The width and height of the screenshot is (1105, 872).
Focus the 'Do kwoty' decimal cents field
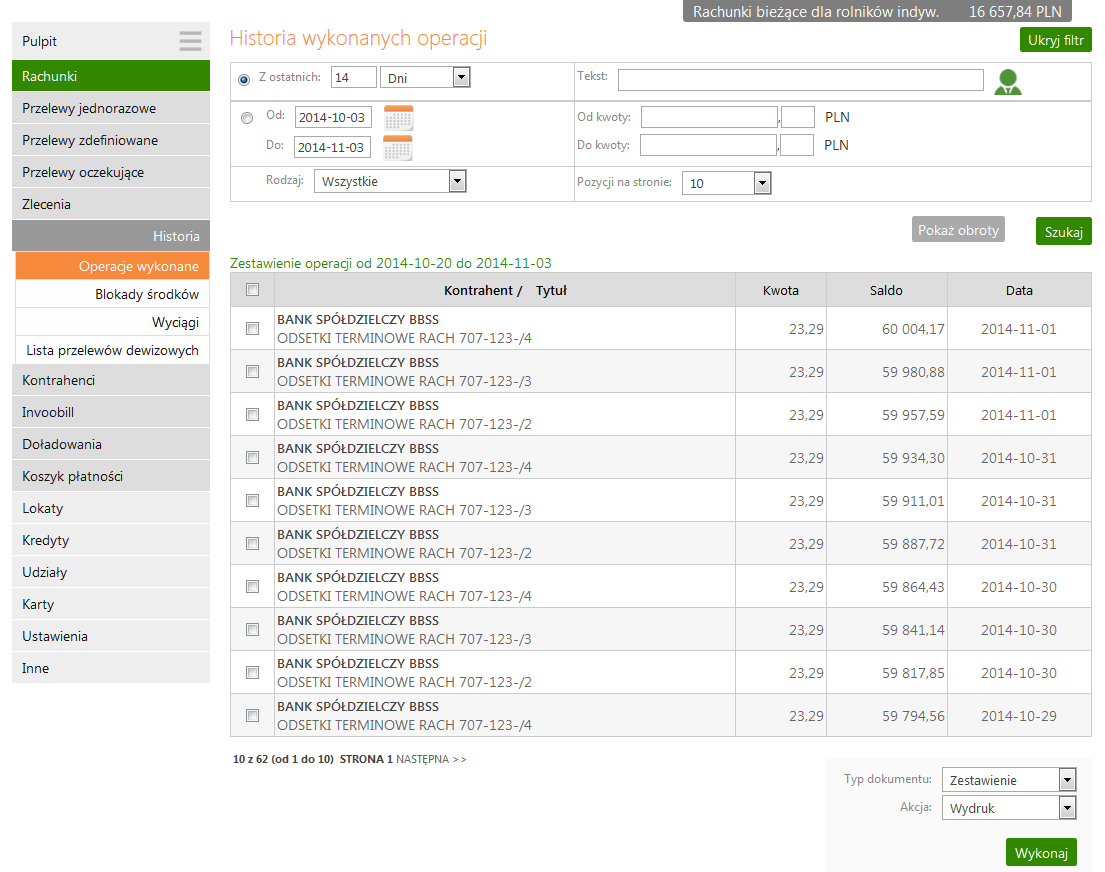point(798,145)
